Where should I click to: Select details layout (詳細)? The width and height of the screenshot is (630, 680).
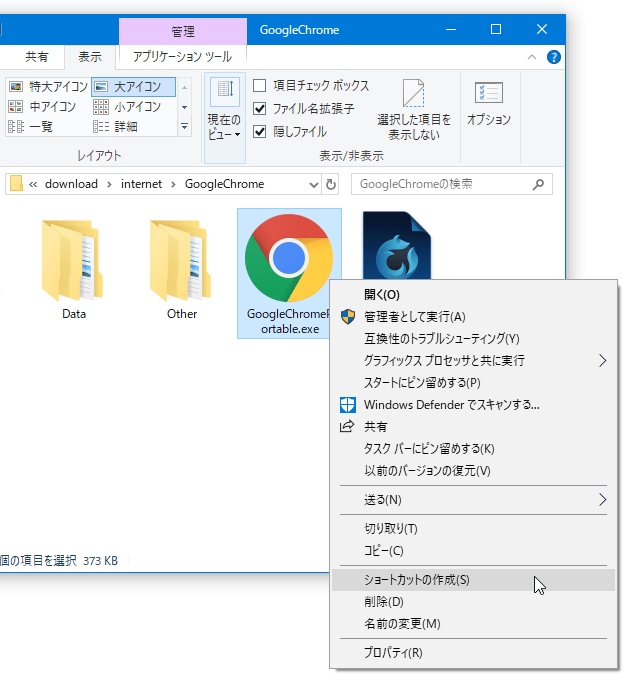coord(116,127)
